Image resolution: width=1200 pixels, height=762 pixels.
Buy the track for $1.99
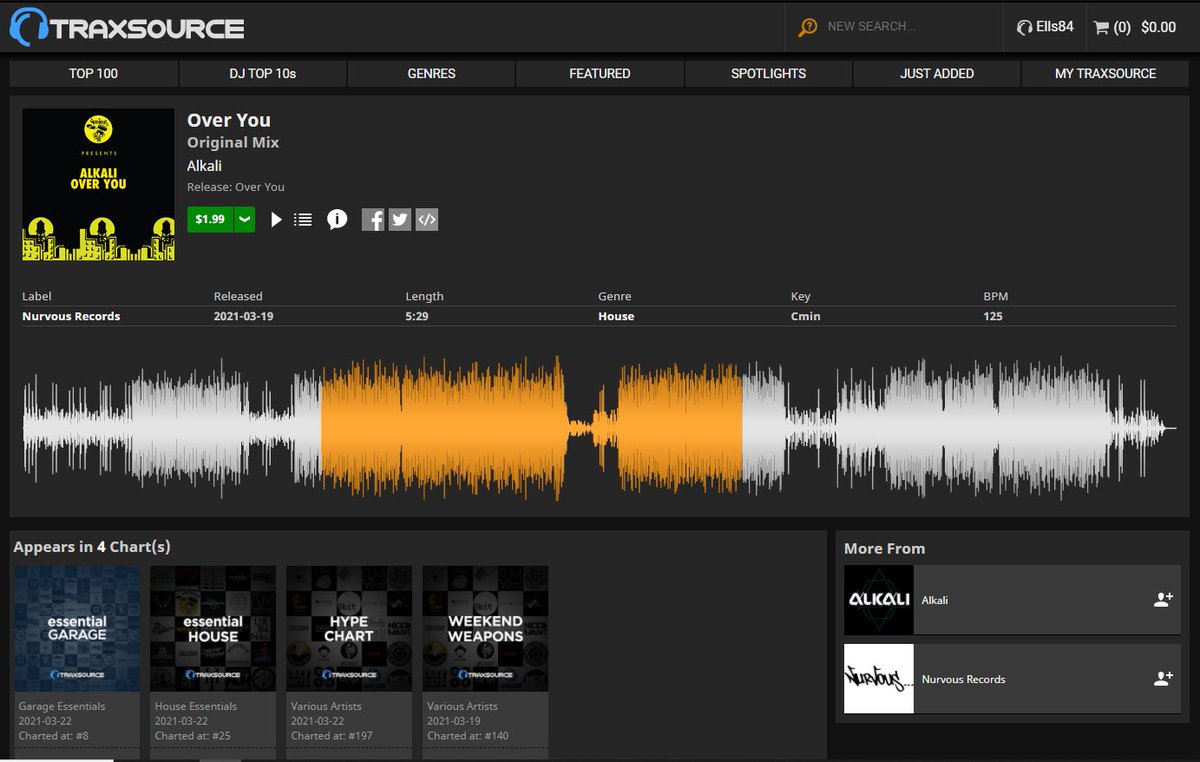click(210, 219)
